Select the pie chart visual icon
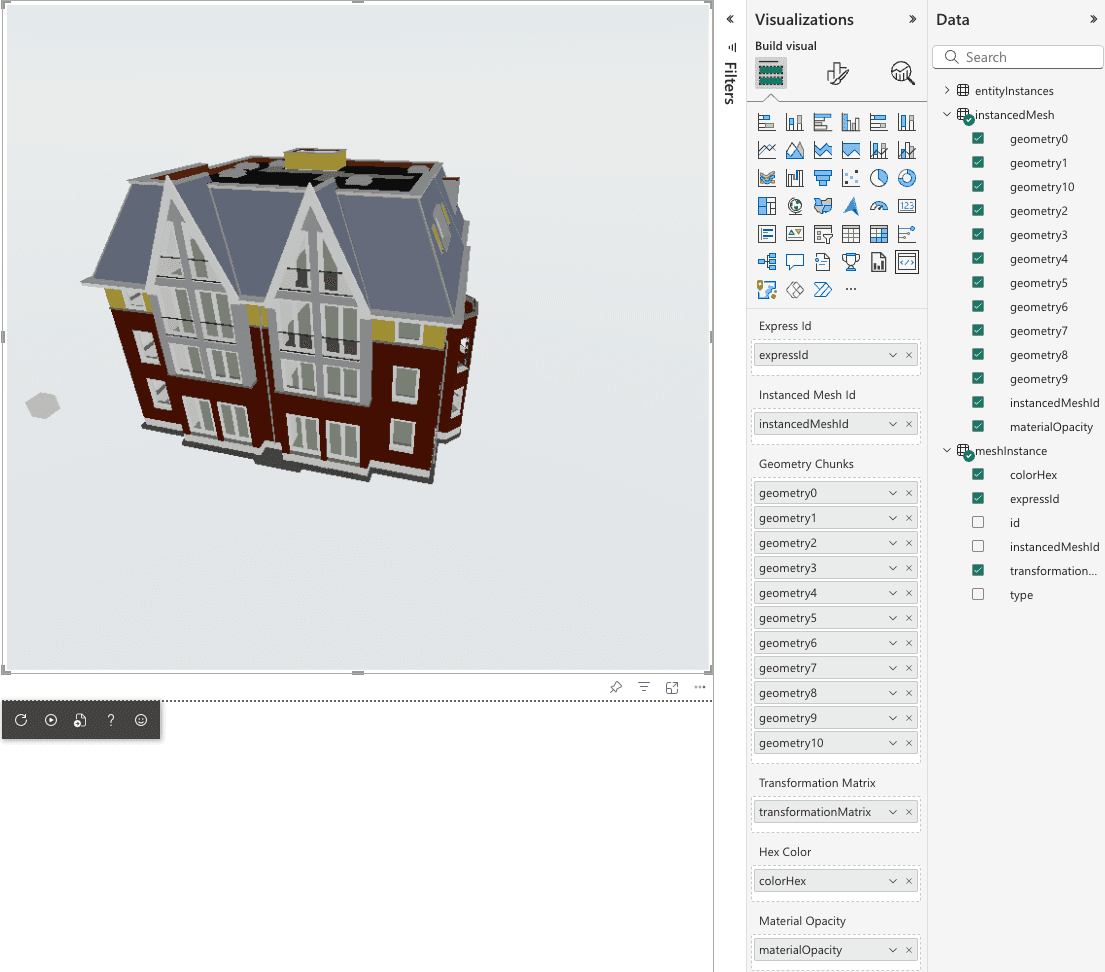 click(x=879, y=178)
